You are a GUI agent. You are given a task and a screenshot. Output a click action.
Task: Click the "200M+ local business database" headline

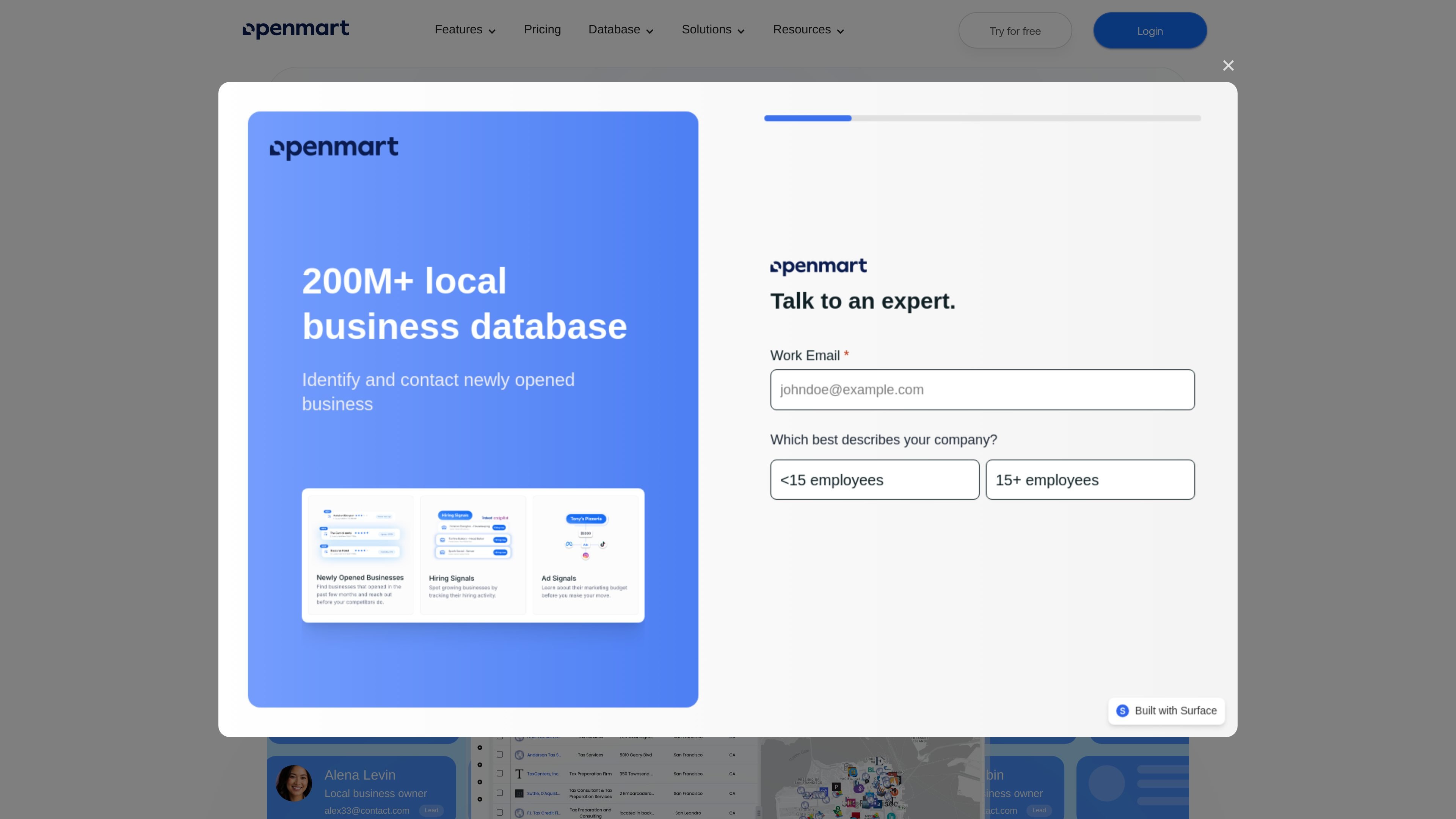tap(464, 303)
